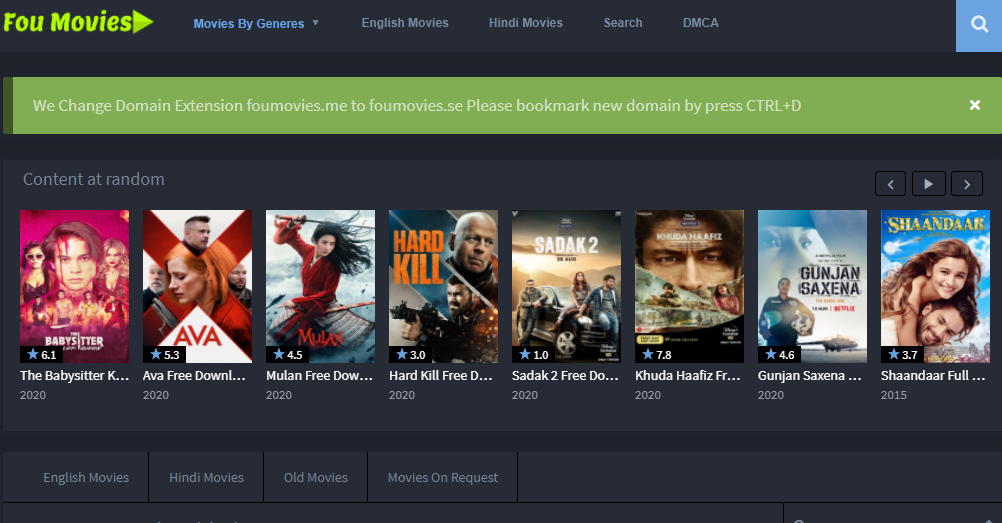Open the Hard Kill movie poster

[x=443, y=286]
